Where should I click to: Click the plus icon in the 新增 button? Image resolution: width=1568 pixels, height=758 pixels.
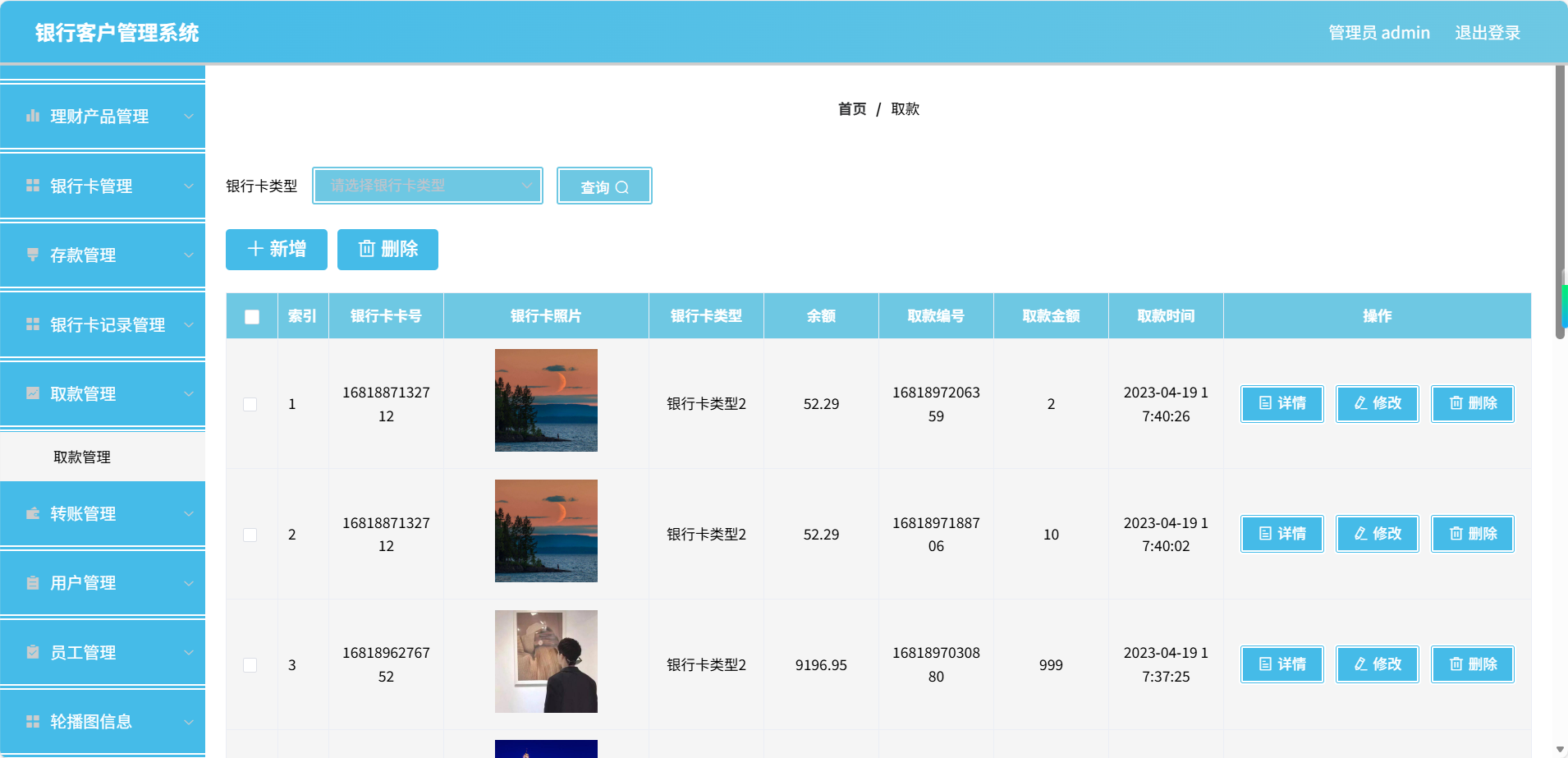click(x=255, y=249)
